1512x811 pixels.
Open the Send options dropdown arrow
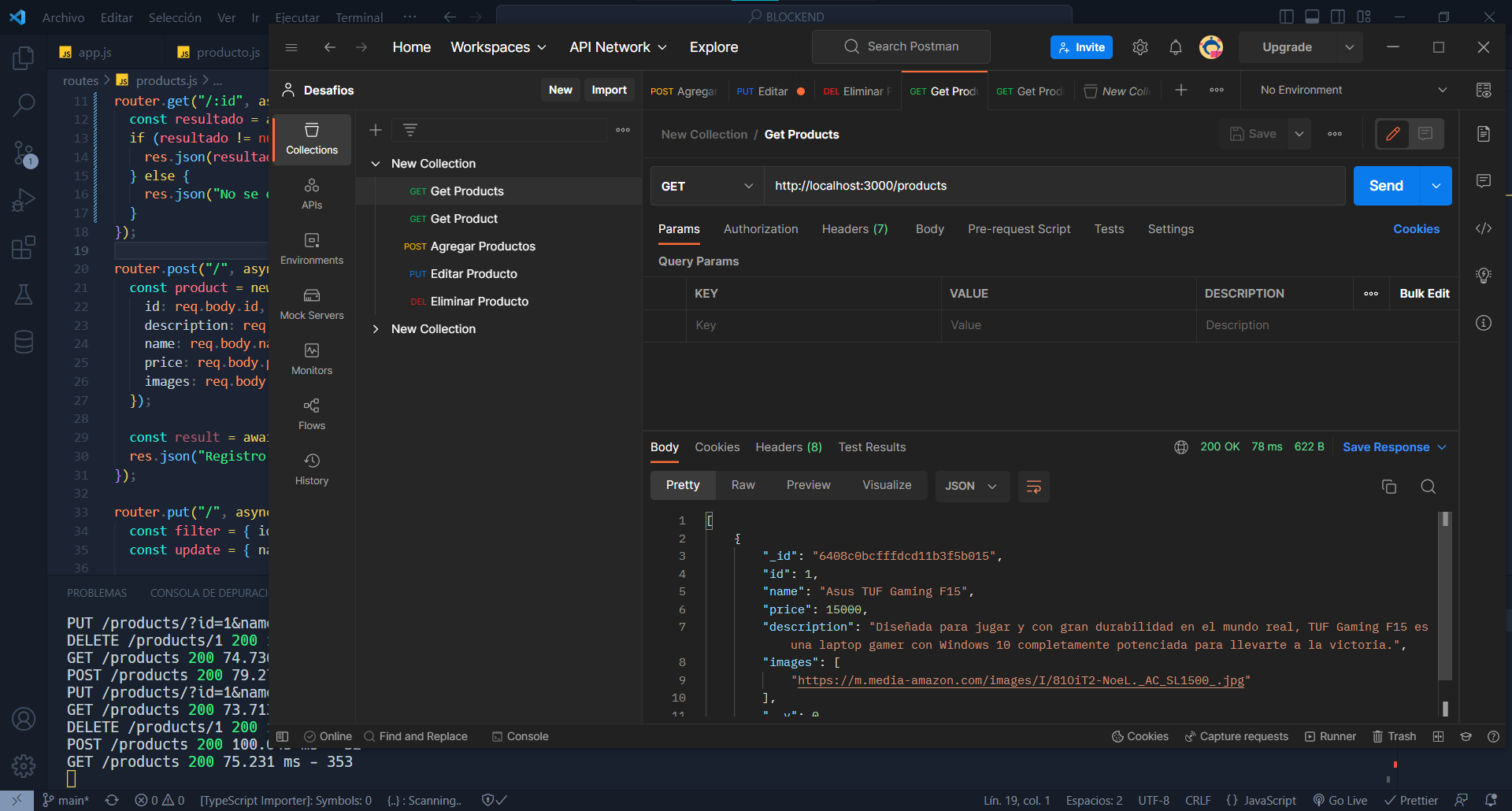click(x=1436, y=186)
